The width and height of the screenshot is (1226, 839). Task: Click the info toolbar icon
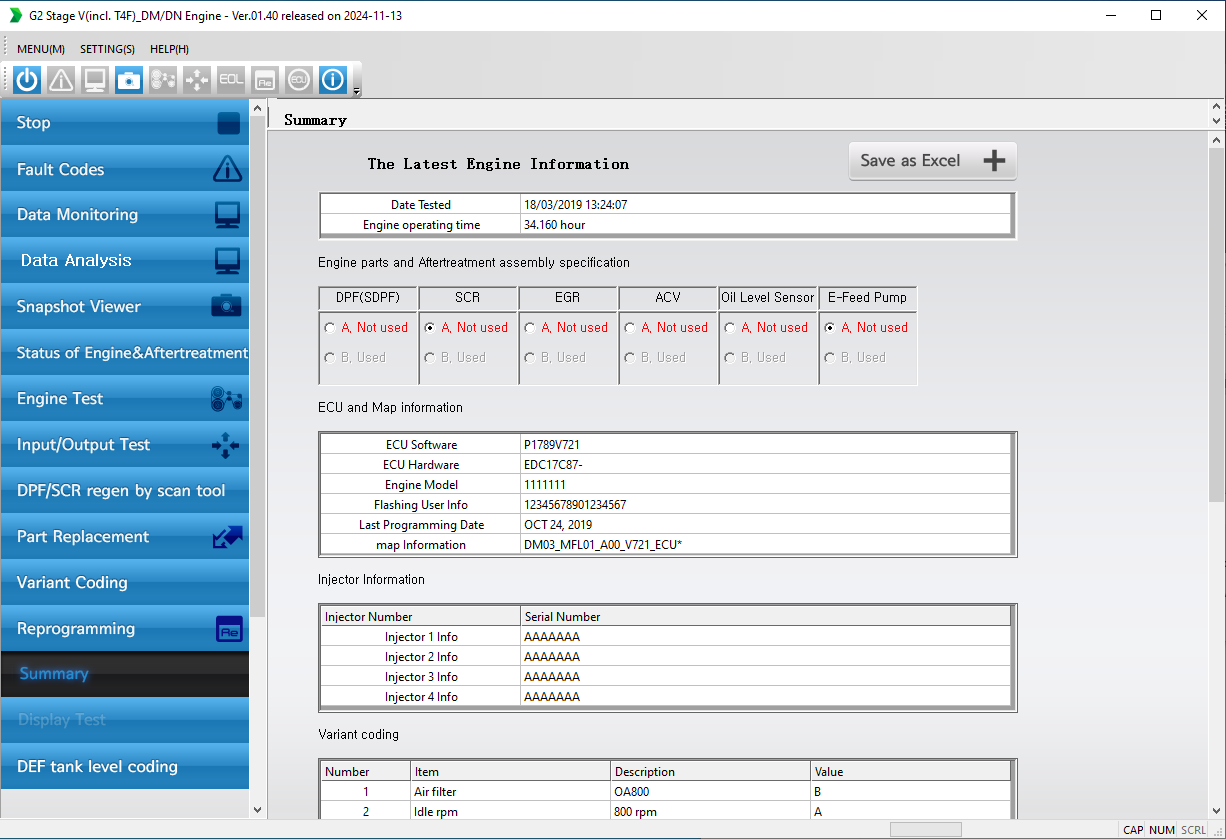pyautogui.click(x=333, y=80)
